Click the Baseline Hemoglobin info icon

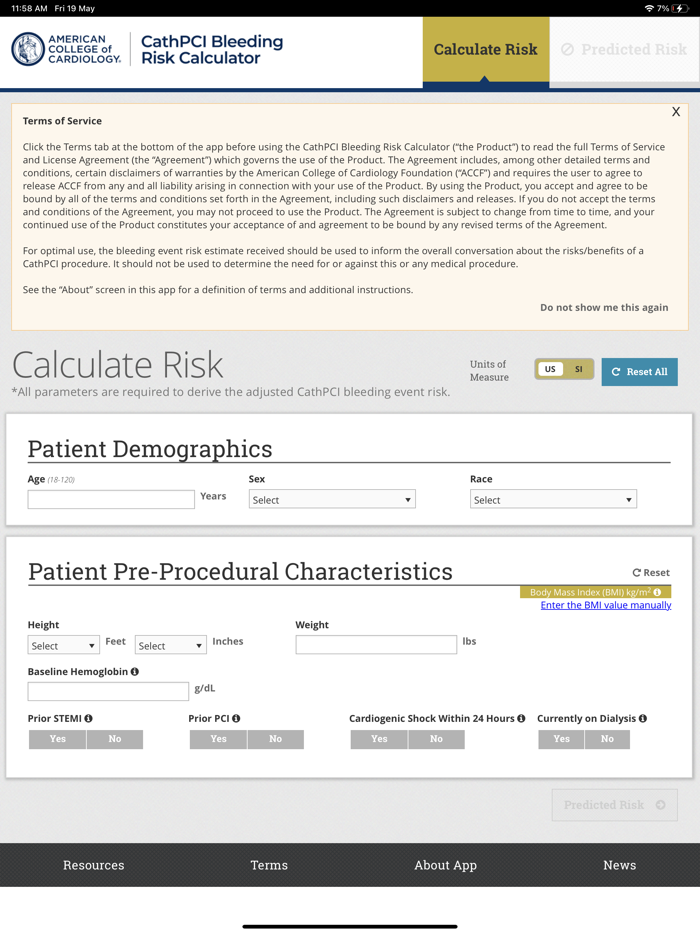pyautogui.click(x=134, y=671)
